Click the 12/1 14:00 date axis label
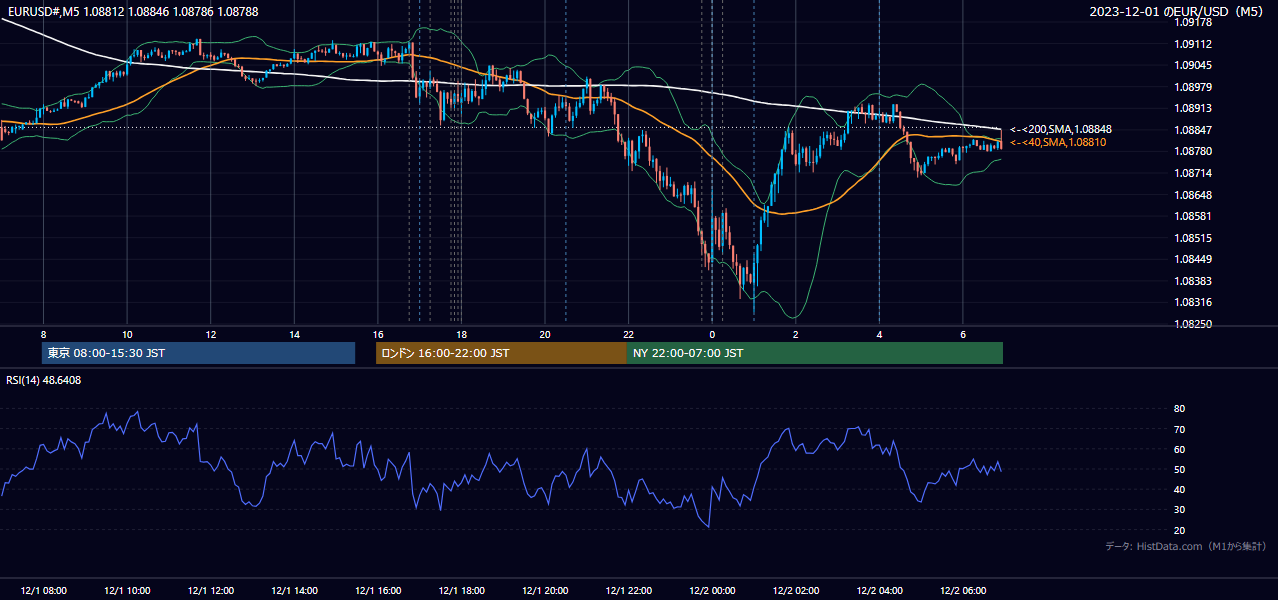The image size is (1278, 600). click(x=294, y=591)
